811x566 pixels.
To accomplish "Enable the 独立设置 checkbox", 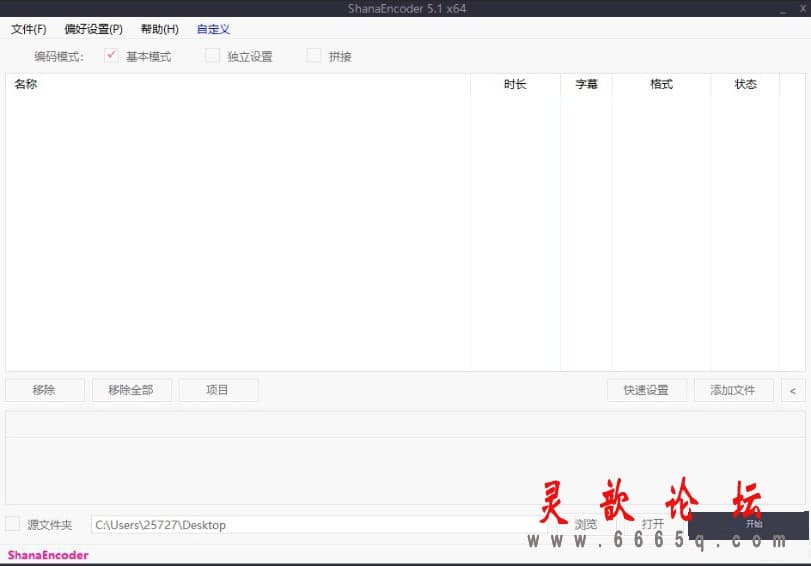I will pyautogui.click(x=212, y=55).
